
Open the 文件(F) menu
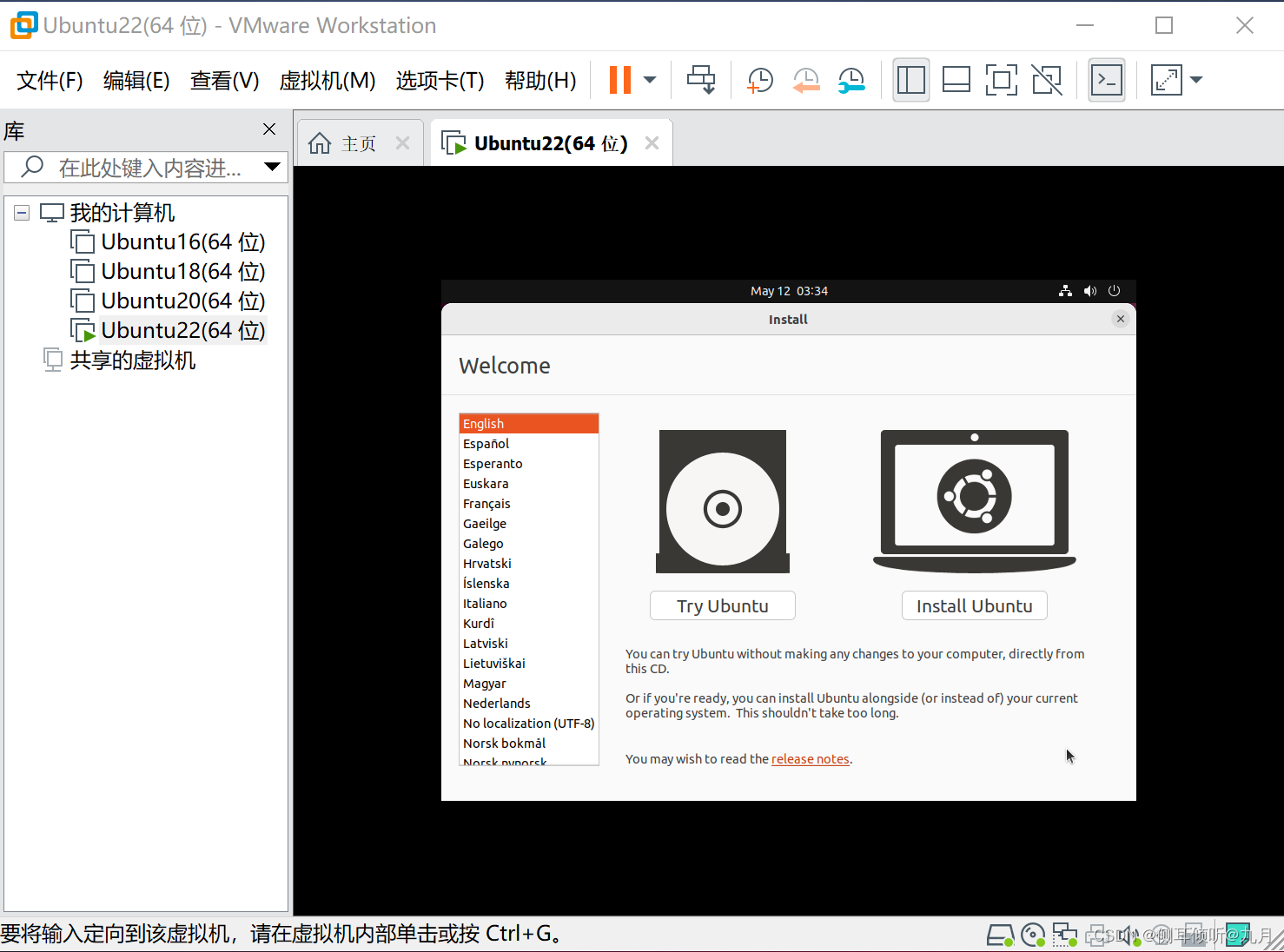coord(50,81)
